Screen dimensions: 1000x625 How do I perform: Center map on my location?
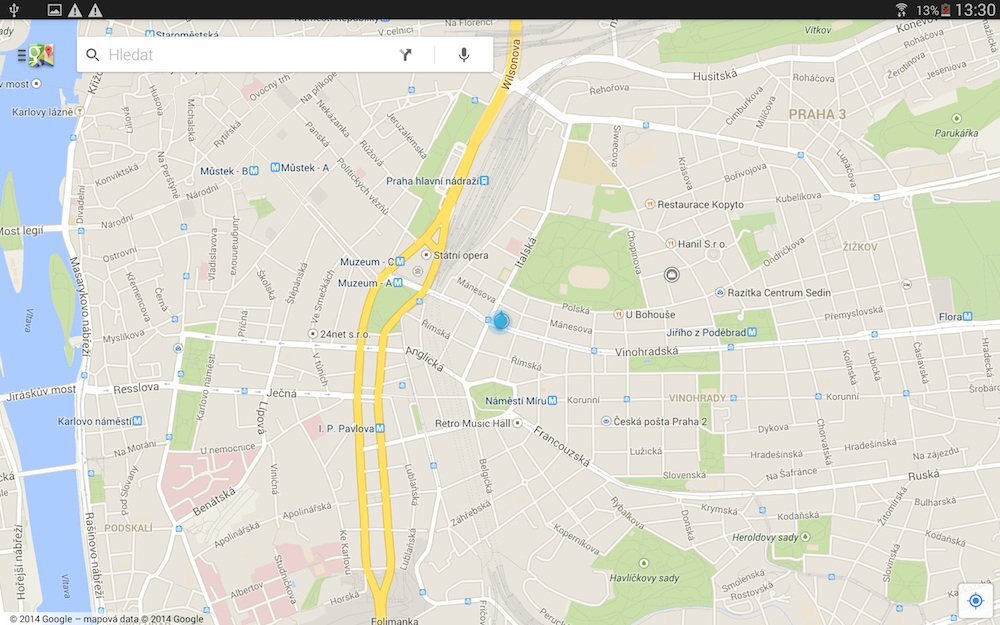[x=975, y=600]
